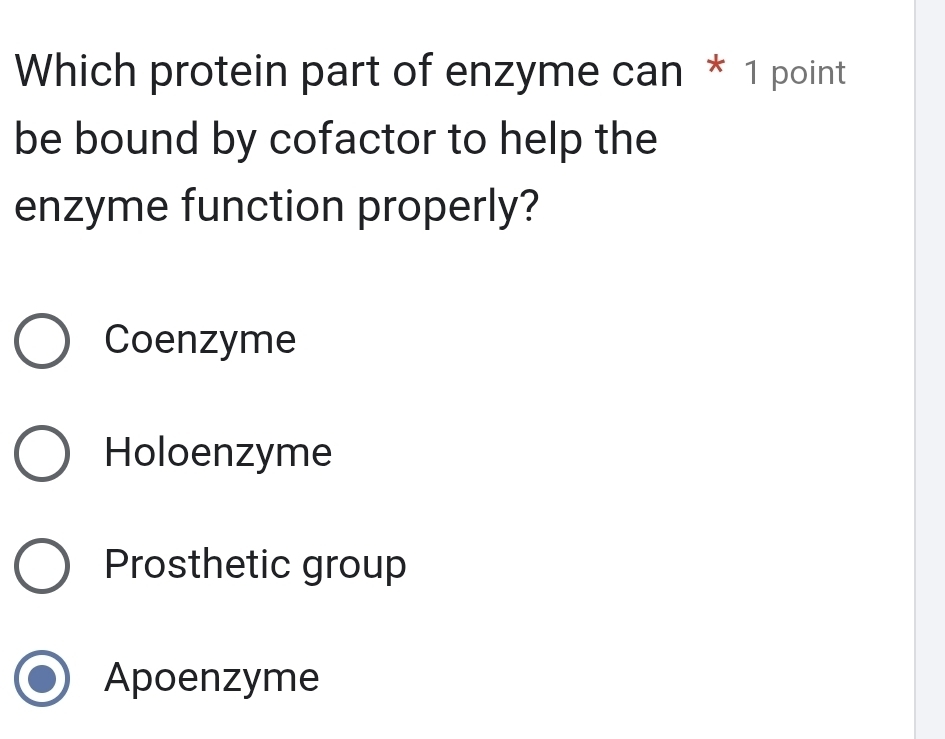Image resolution: width=945 pixels, height=739 pixels.
Task: Click the vertical scrollbar on the right
Action: (932, 370)
